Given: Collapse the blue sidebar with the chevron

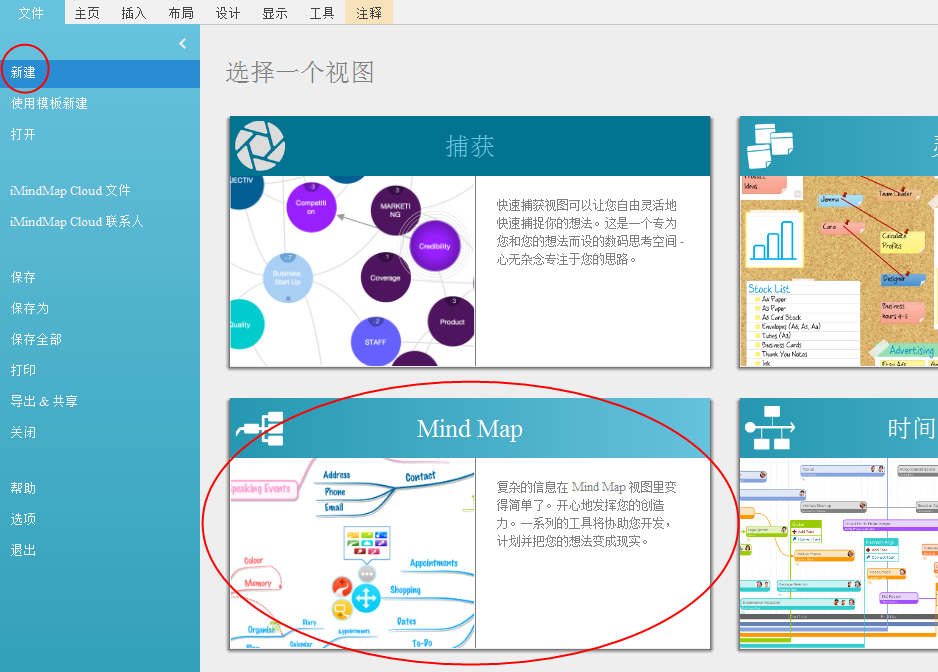Looking at the screenshot, I should click(182, 43).
